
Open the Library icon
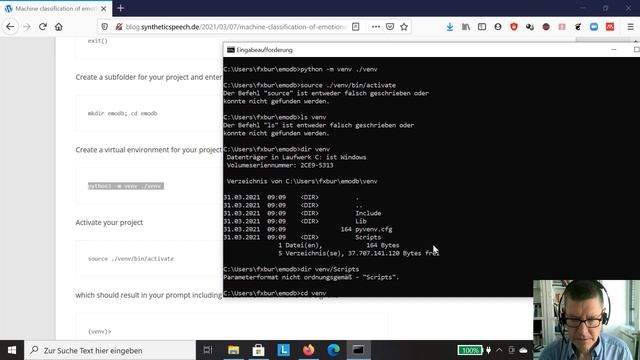(466, 27)
